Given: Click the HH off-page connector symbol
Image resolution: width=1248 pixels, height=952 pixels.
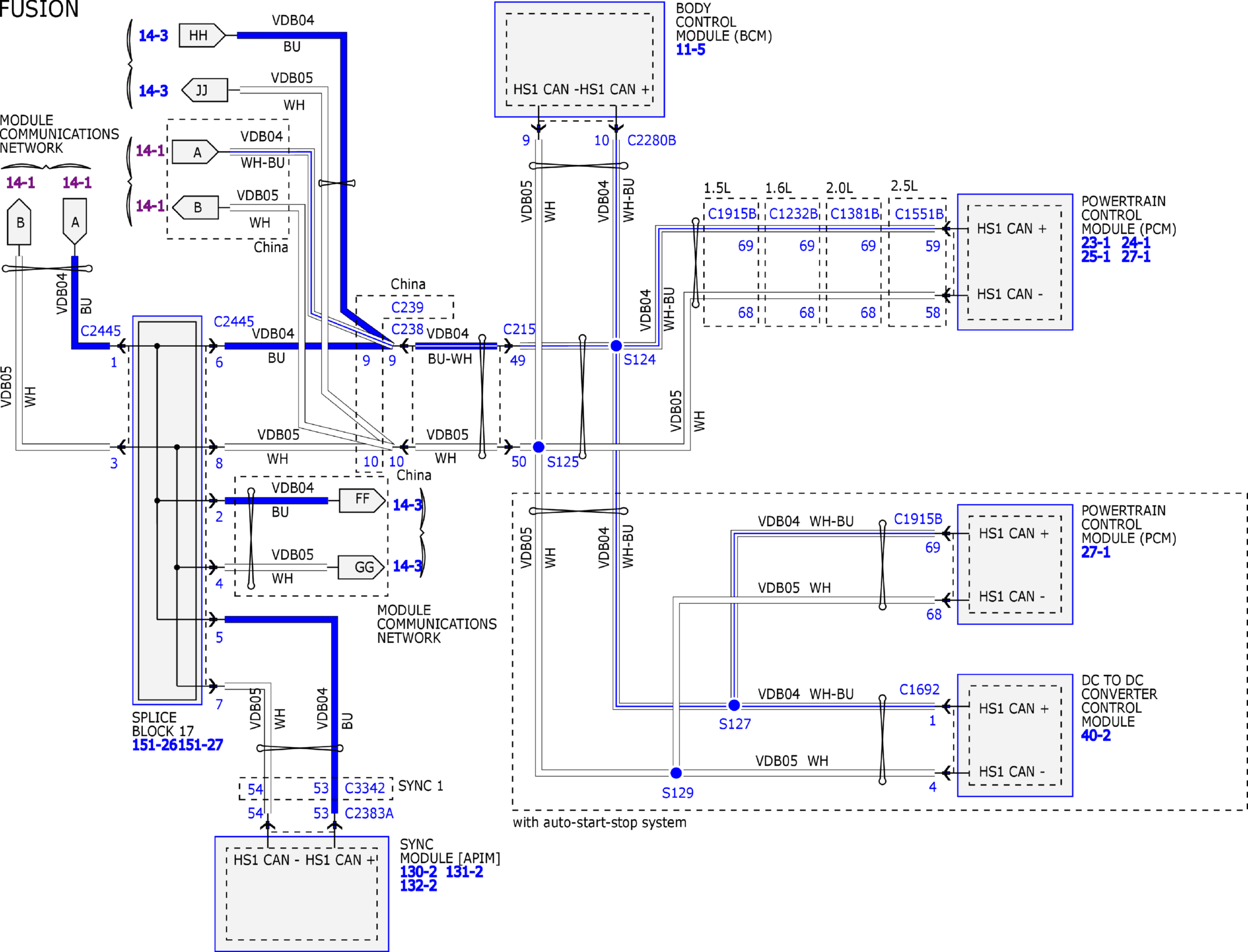Looking at the screenshot, I should 202,35.
